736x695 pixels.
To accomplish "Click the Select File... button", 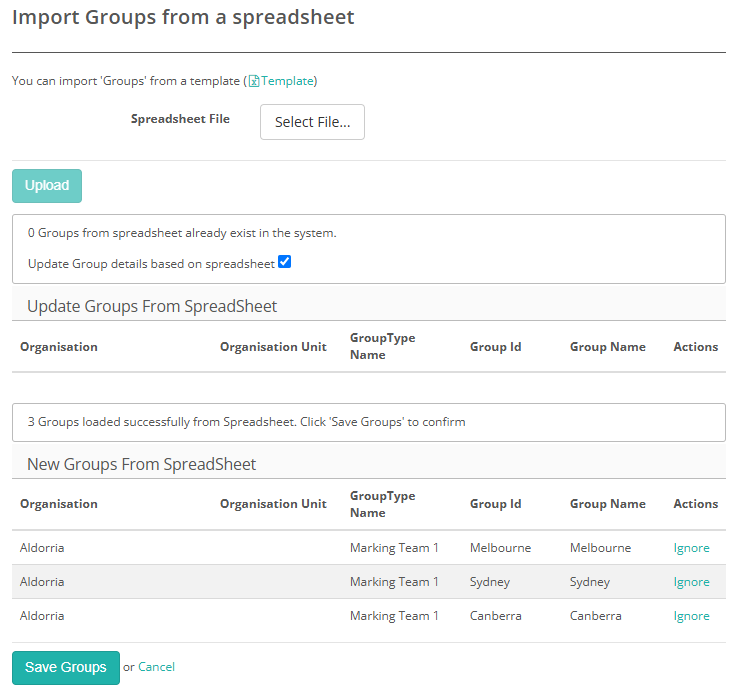I will (x=312, y=122).
